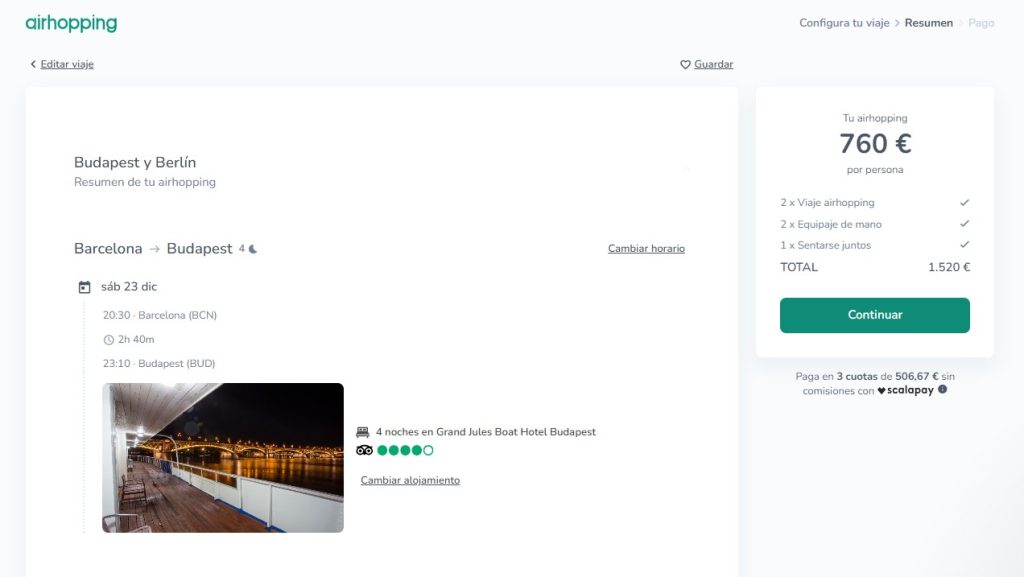Image resolution: width=1024 pixels, height=577 pixels.
Task: Open the Pago breadcrumb step
Action: pyautogui.click(x=981, y=23)
